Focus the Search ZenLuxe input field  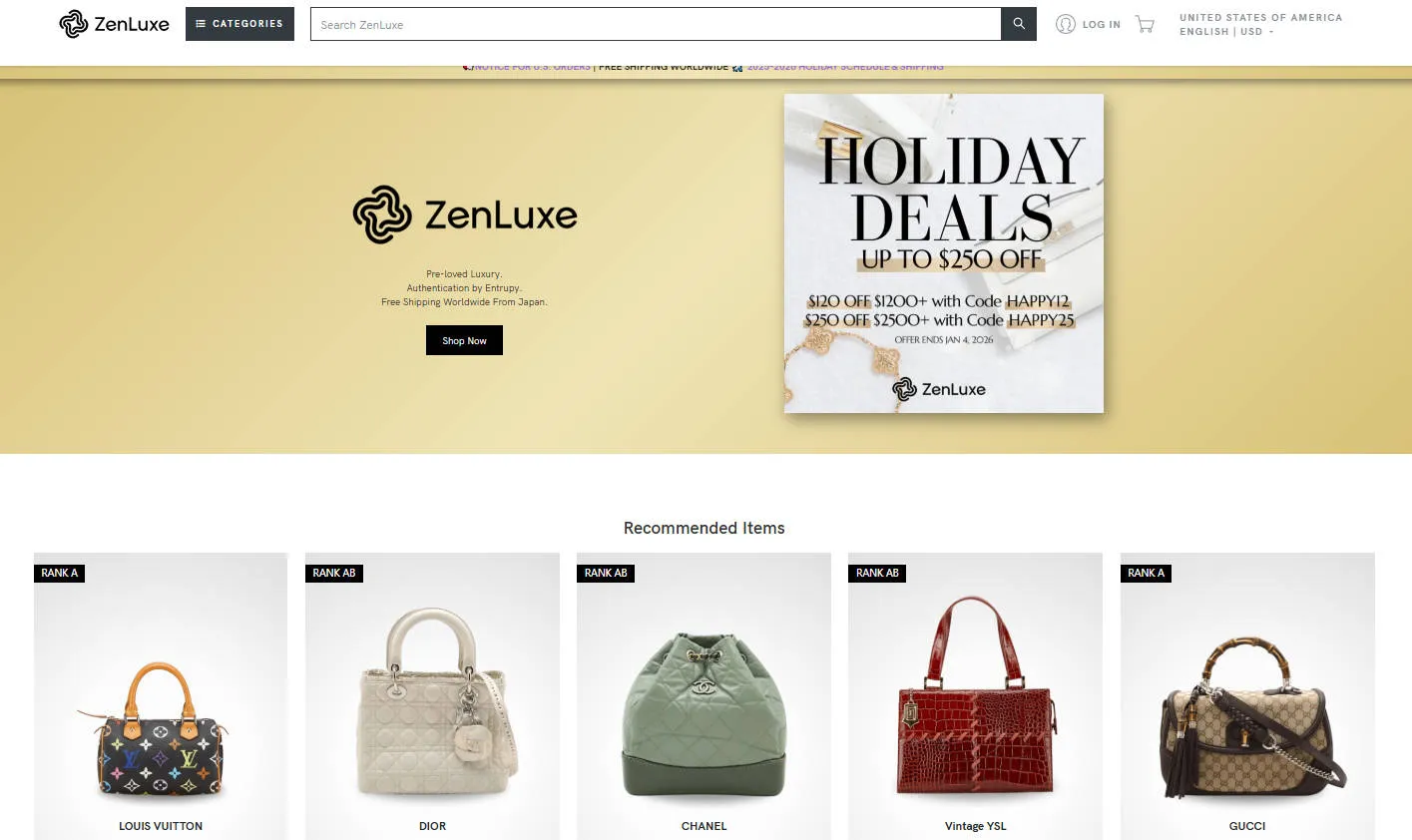click(656, 24)
